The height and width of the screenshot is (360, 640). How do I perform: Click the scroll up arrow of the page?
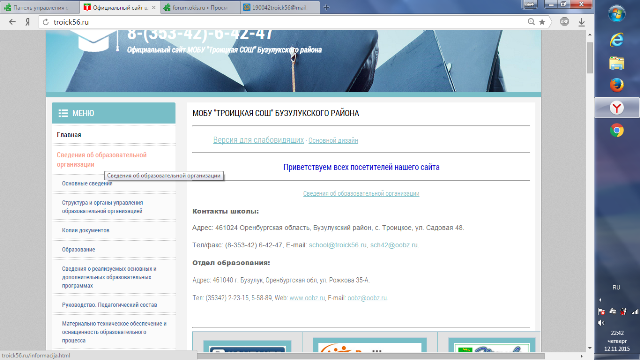(x=590, y=35)
